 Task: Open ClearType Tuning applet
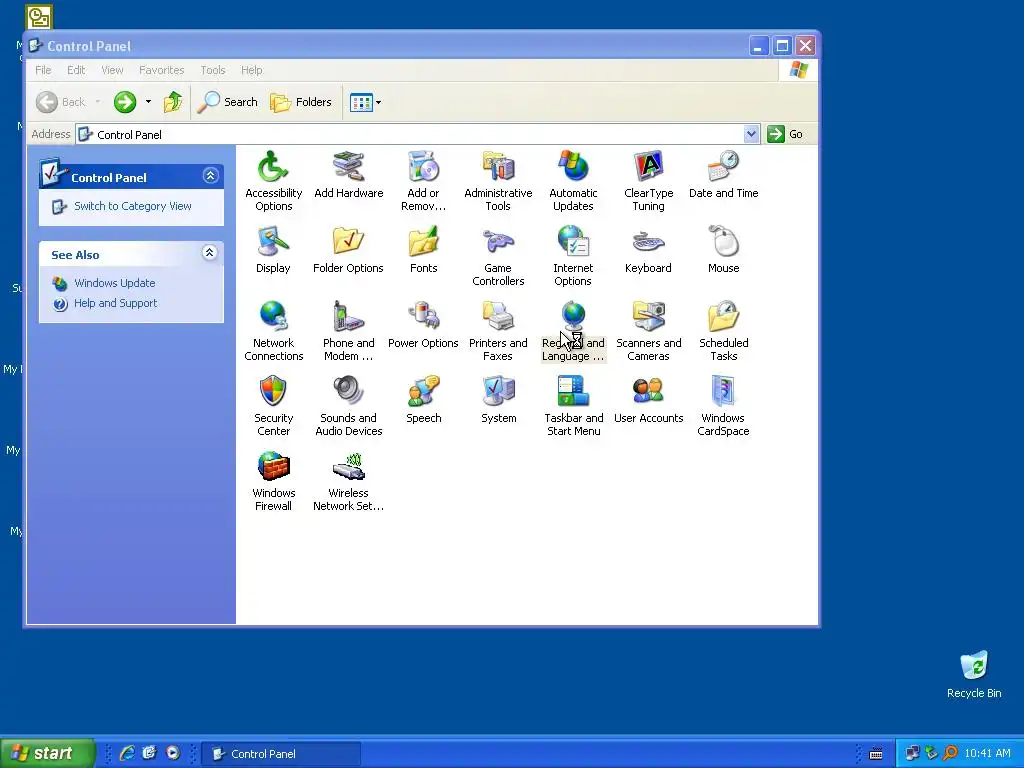pos(648,181)
